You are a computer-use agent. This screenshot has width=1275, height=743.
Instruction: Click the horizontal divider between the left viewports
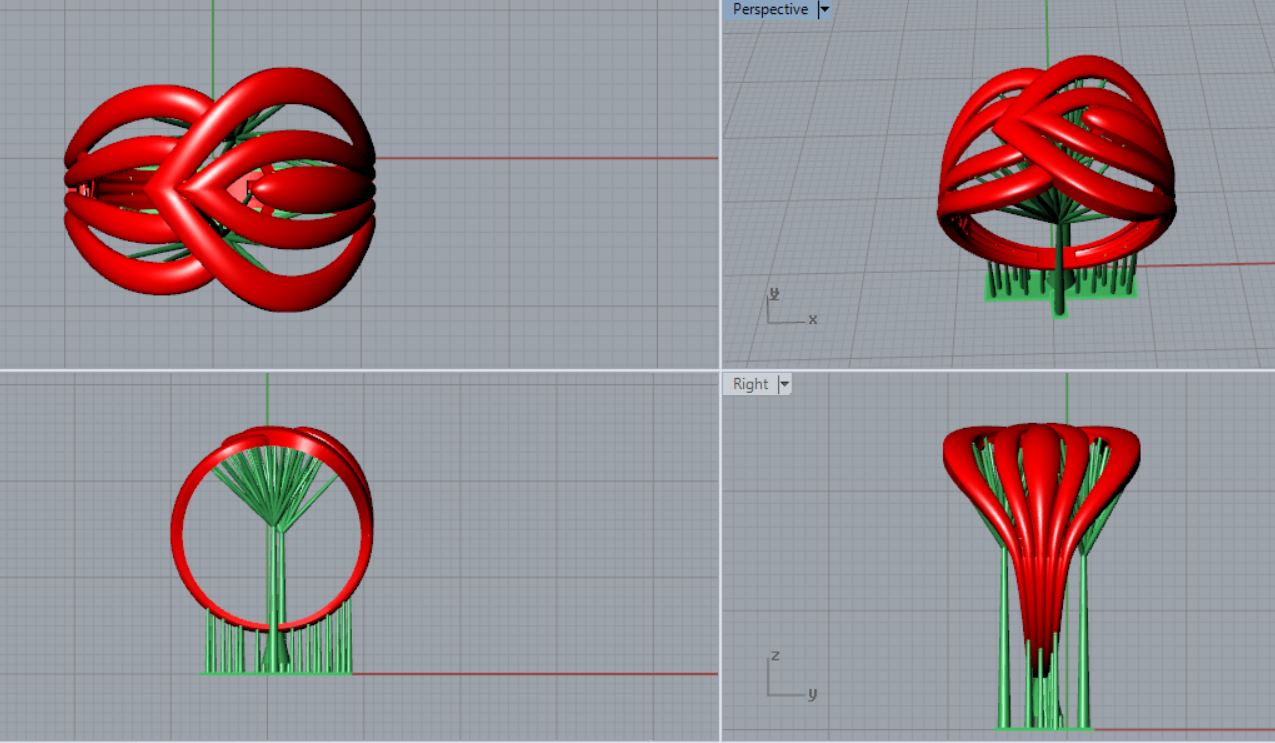coord(360,370)
